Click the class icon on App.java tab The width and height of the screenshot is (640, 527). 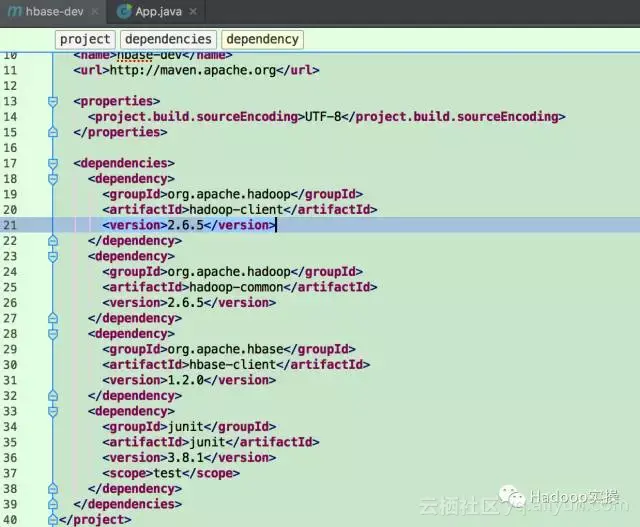(124, 11)
